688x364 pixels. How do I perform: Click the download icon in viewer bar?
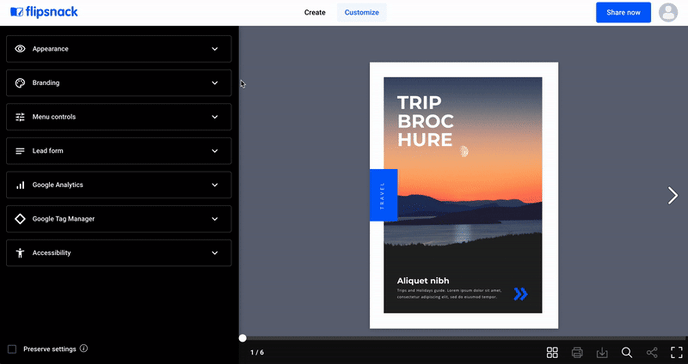click(x=602, y=352)
